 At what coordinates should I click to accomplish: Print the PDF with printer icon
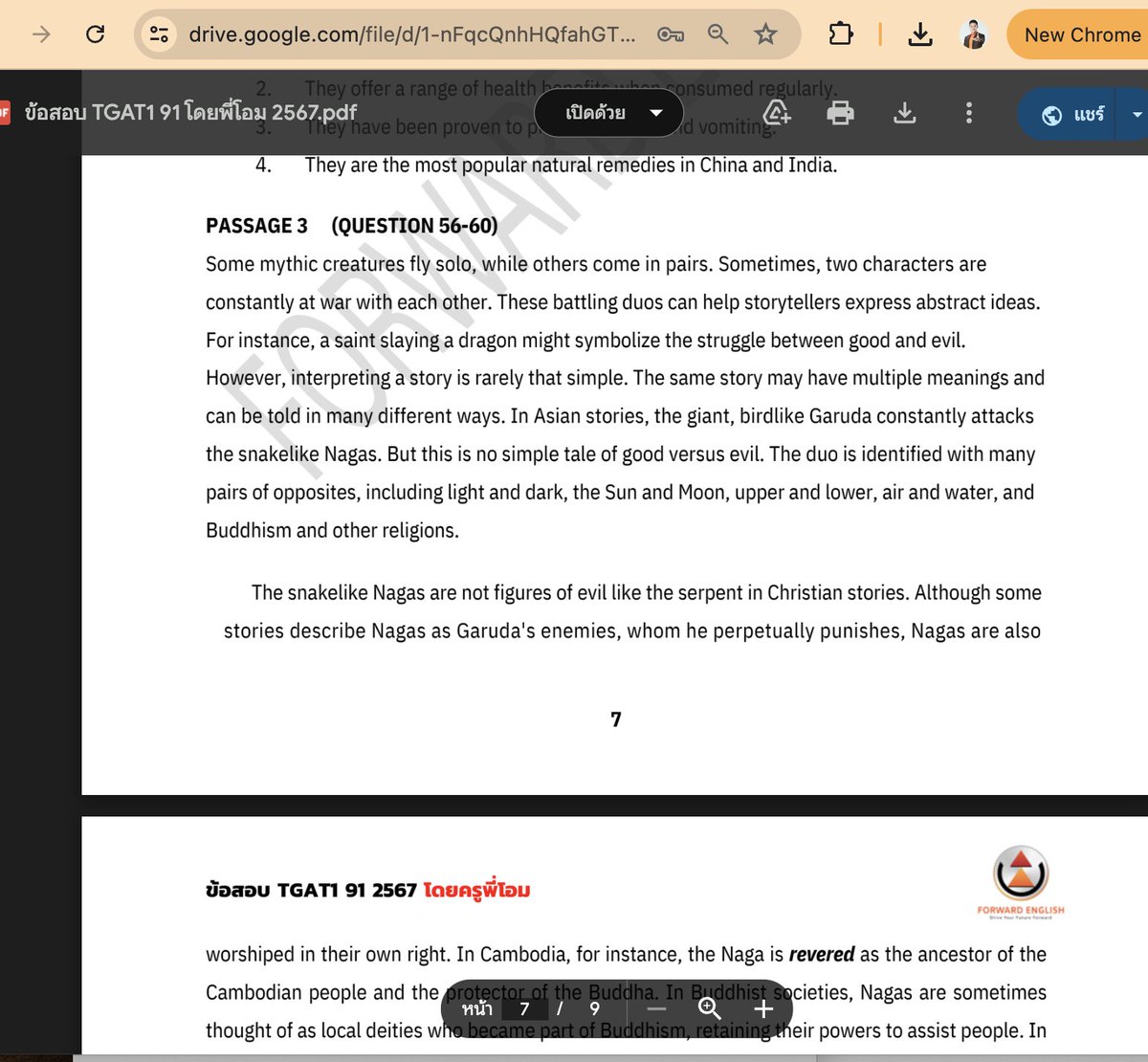tap(840, 113)
